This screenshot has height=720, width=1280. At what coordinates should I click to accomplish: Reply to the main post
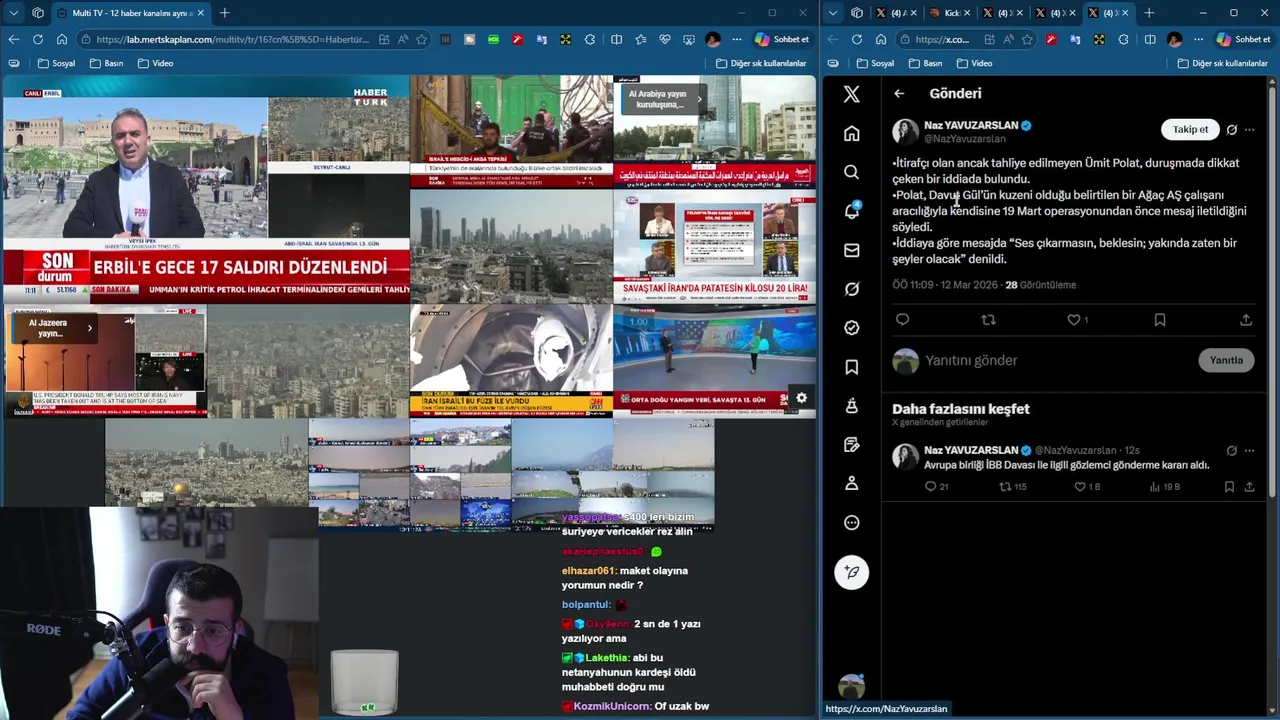coord(902,320)
